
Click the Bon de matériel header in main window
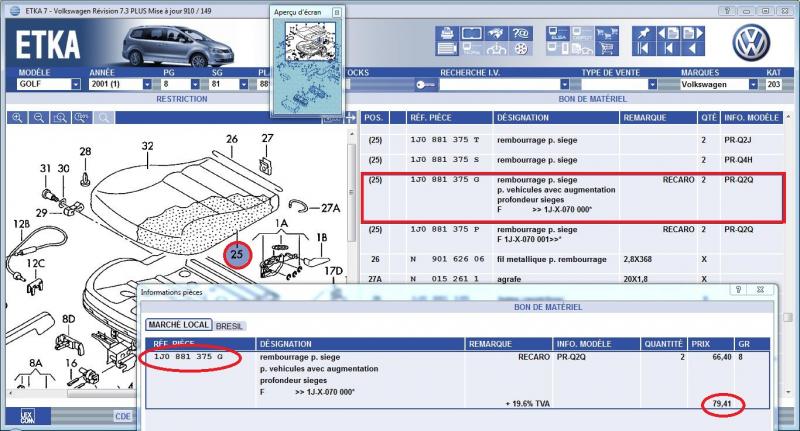coord(592,99)
